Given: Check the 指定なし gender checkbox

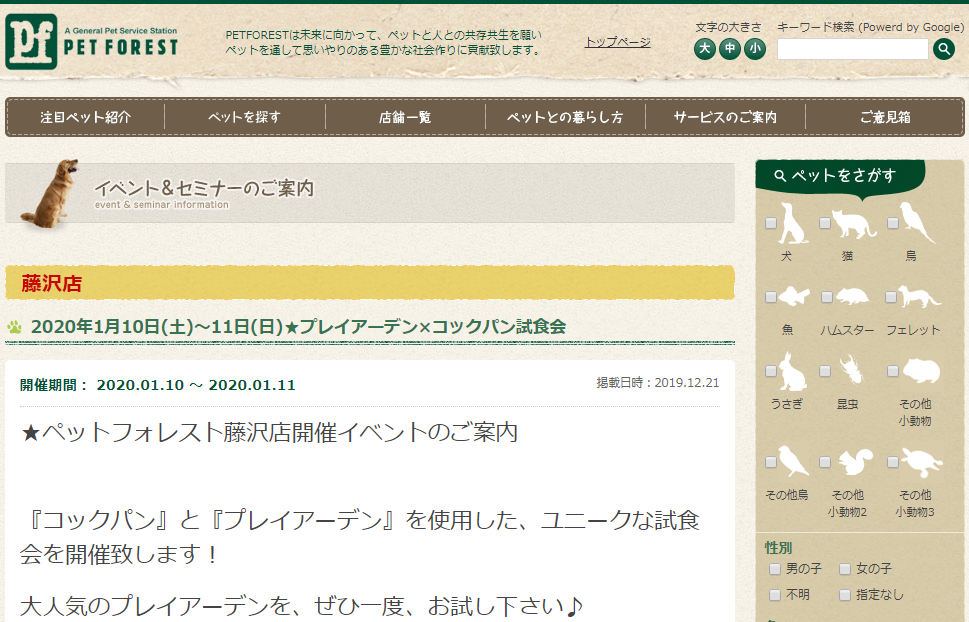Looking at the screenshot, I should point(845,595).
